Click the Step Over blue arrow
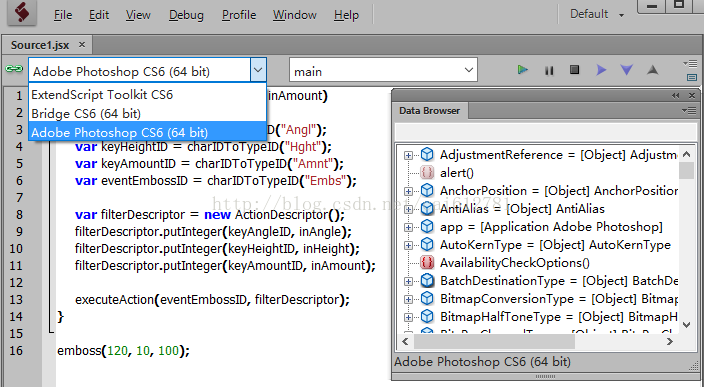The height and width of the screenshot is (387, 704). [601, 70]
